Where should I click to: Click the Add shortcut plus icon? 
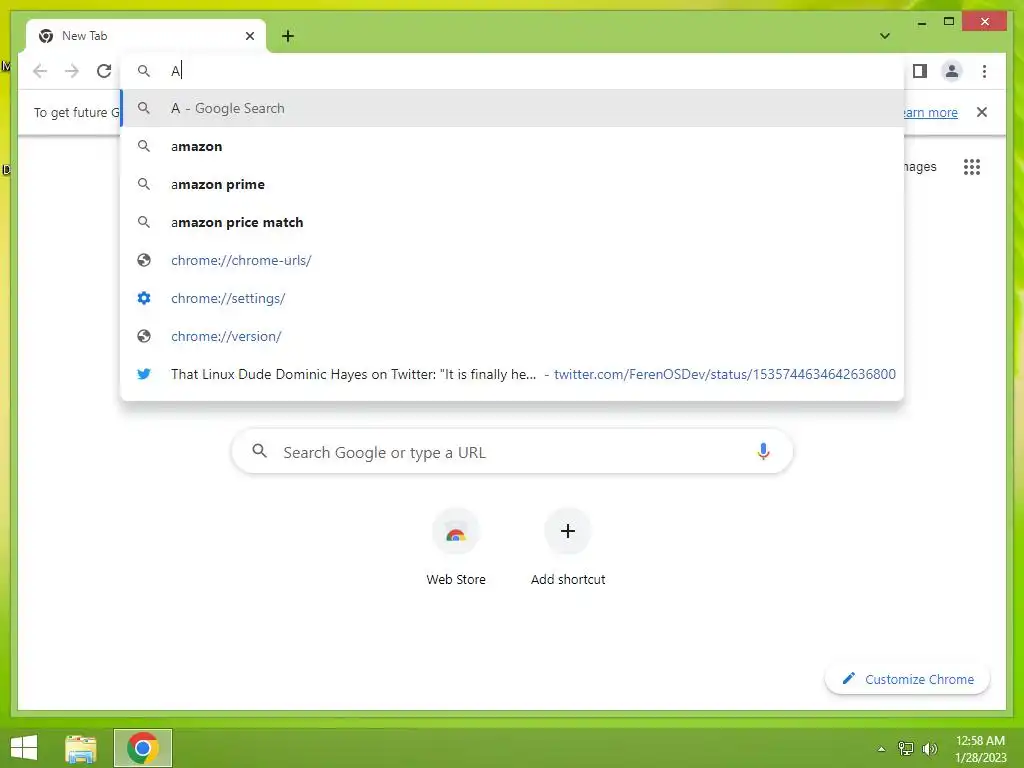568,531
